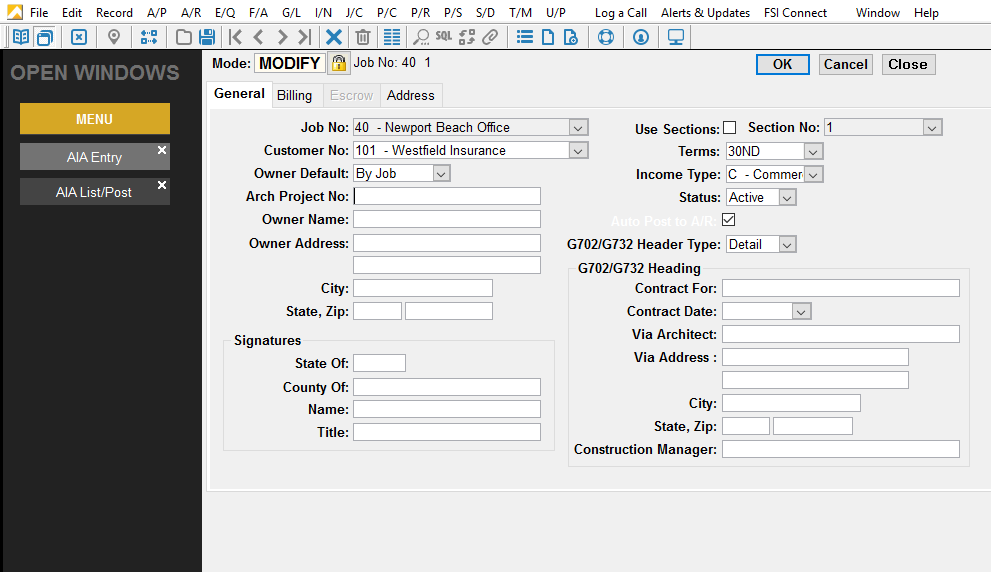991x572 pixels.
Task: Click the Owner Name input field
Action: pos(447,219)
